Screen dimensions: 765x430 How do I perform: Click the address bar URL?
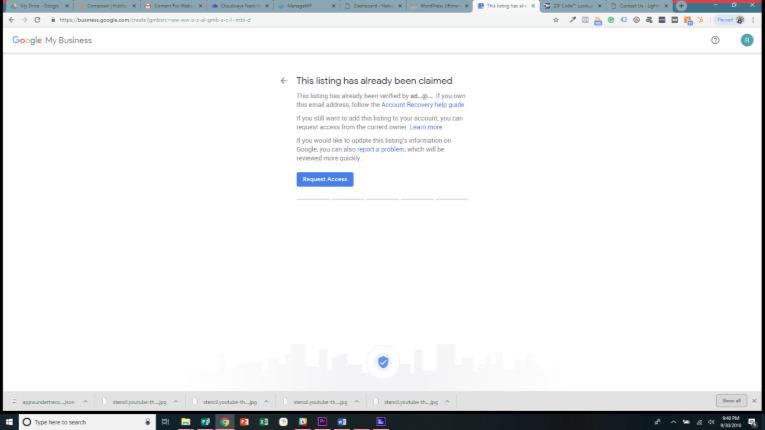click(155, 20)
